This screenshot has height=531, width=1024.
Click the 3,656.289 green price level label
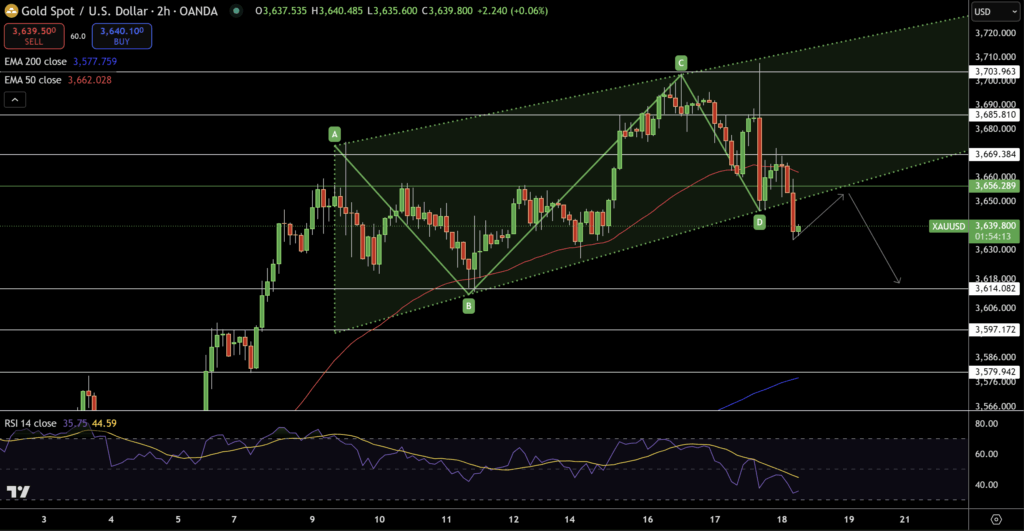click(x=994, y=186)
